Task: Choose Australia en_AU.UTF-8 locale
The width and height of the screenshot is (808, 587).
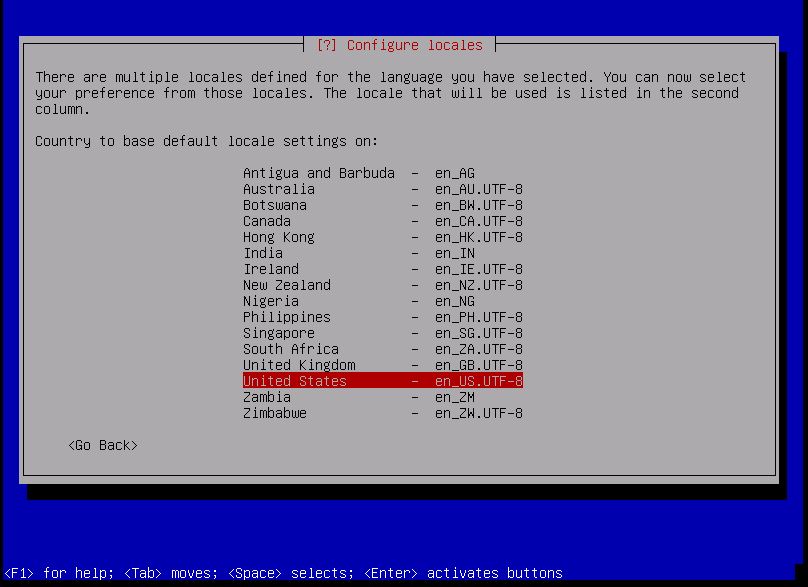Action: tap(382, 189)
